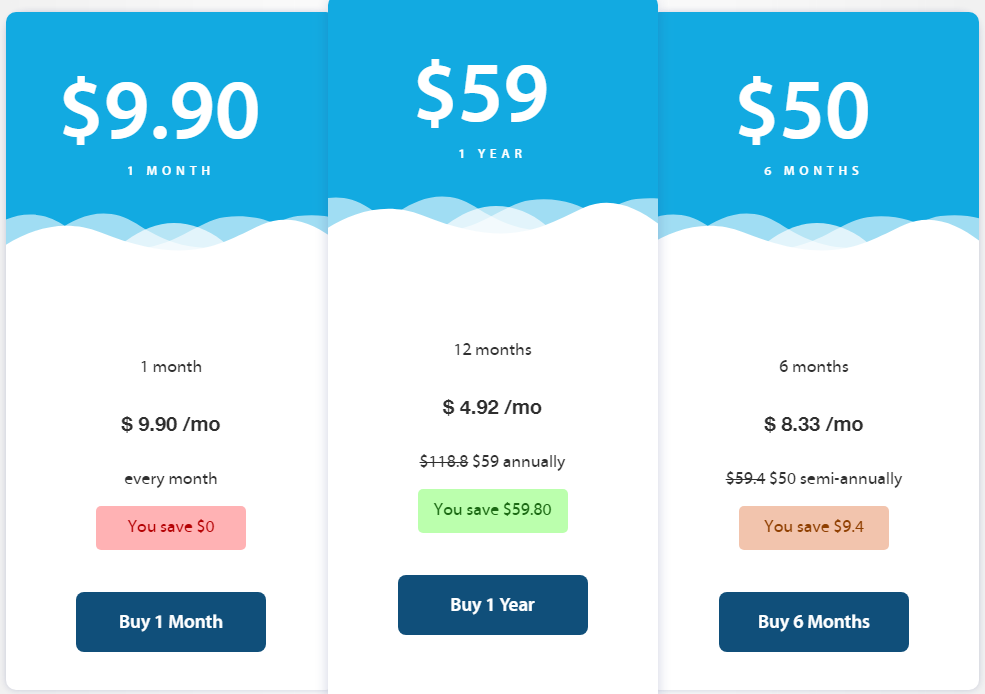Image resolution: width=985 pixels, height=694 pixels.
Task: Click the '$ 9.90 /mo' rate text
Action: tap(171, 424)
